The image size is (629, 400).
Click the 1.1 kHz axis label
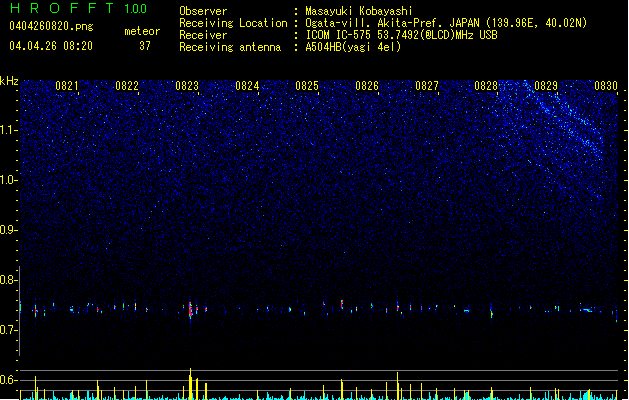[x=9, y=130]
